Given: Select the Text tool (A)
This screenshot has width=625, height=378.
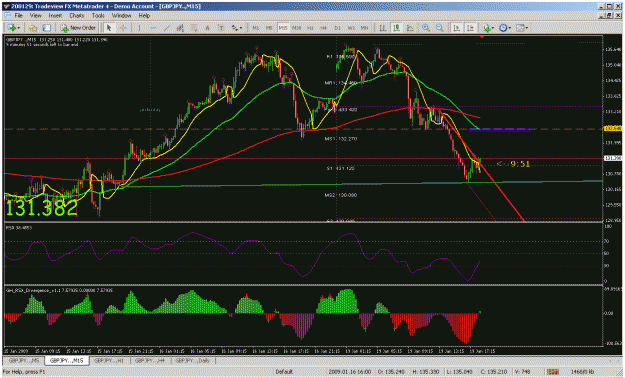Looking at the screenshot, I should (207, 28).
